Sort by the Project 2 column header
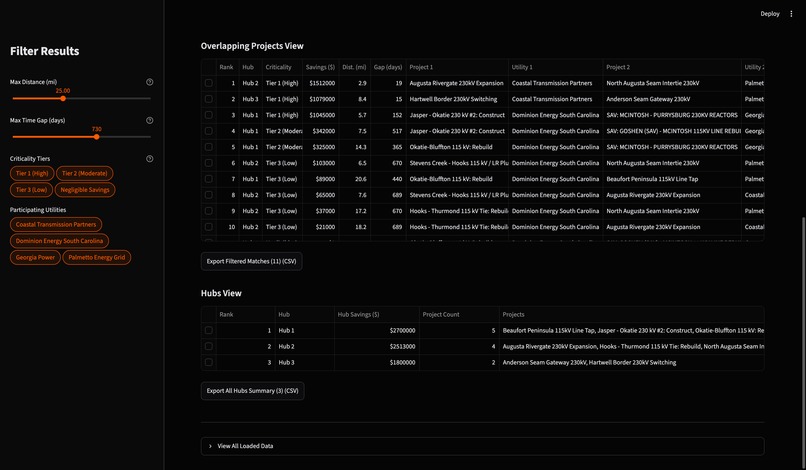The height and width of the screenshot is (470, 806). point(672,67)
